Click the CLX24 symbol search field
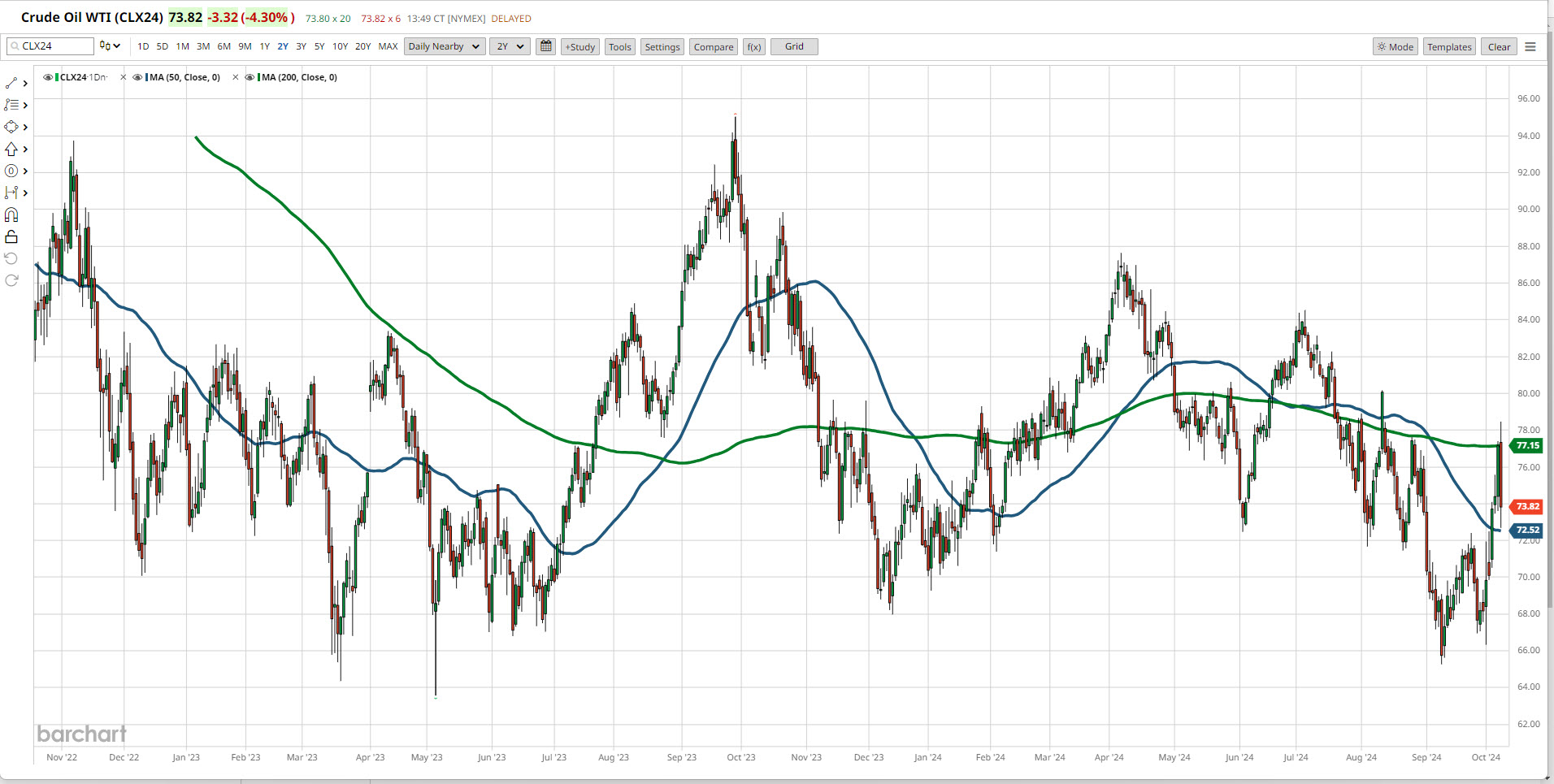This screenshot has height=784, width=1554. pos(50,46)
